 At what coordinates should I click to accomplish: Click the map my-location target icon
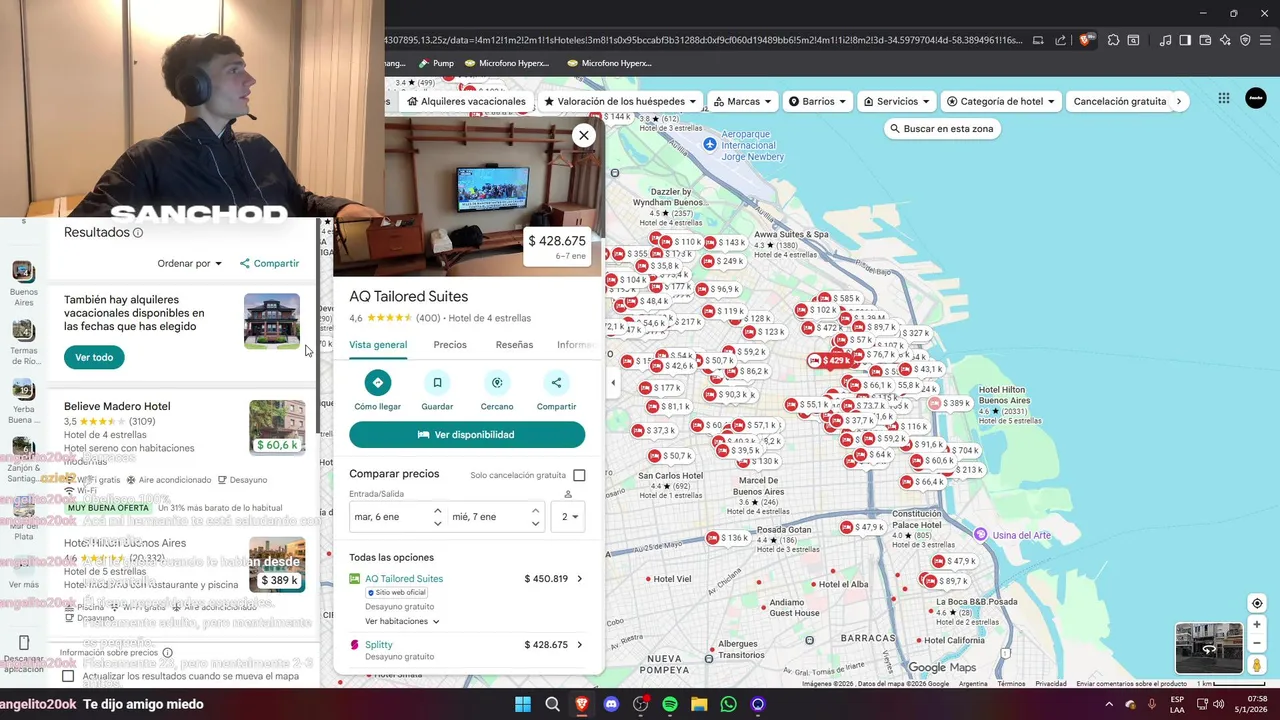[x=1257, y=603]
